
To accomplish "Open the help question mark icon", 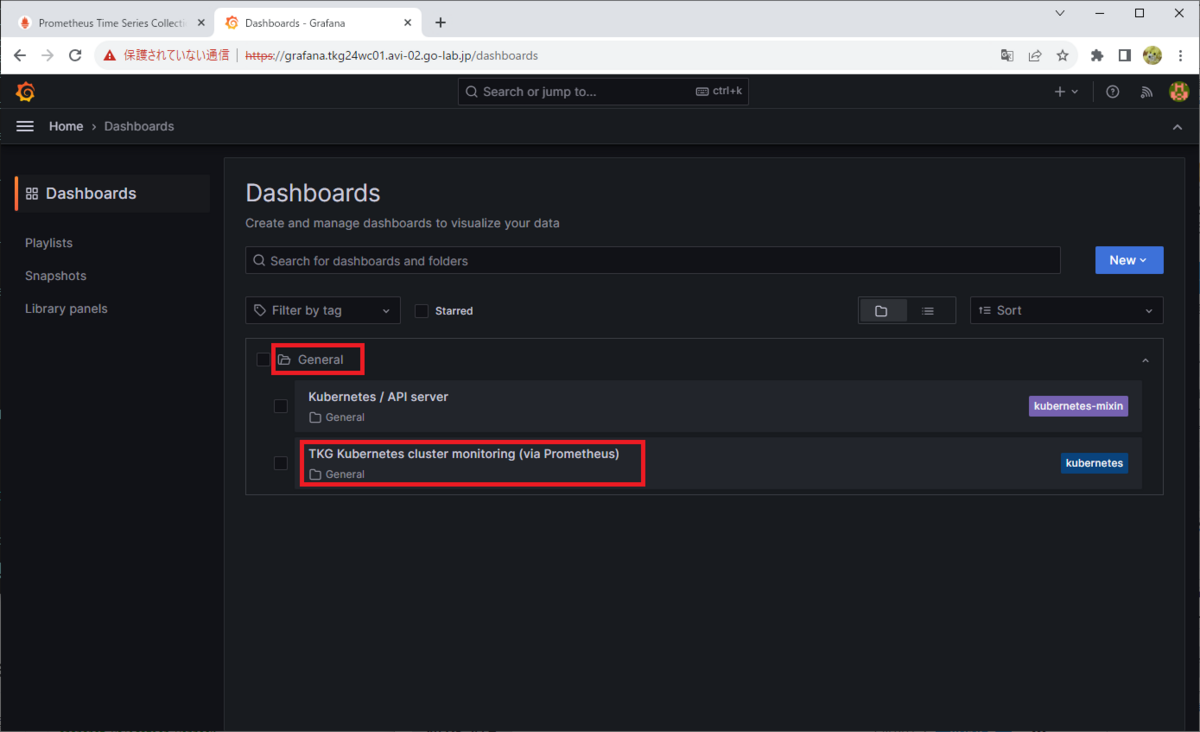I will pos(1113,92).
